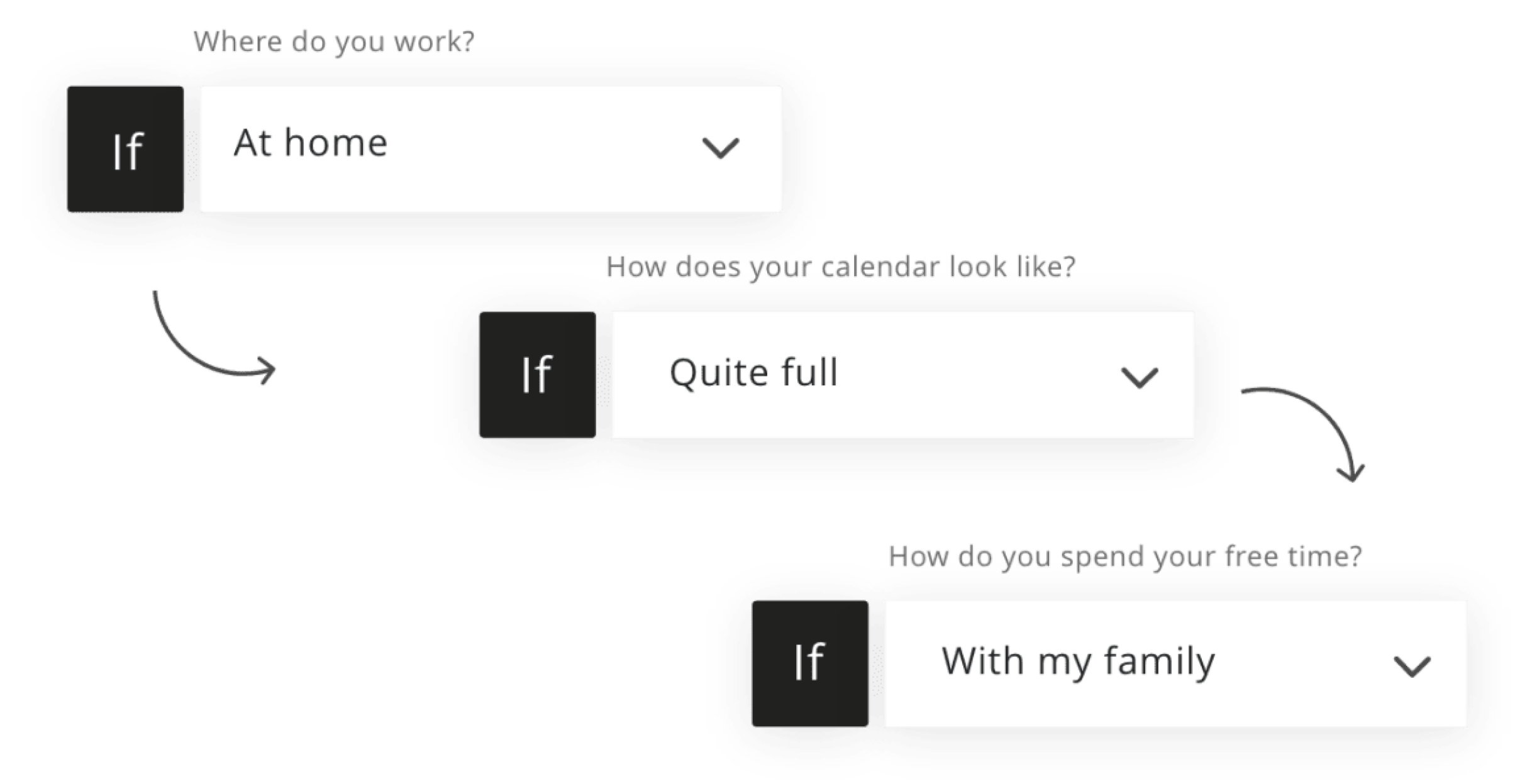This screenshot has height=784, width=1532.
Task: Select the calendar condition's 'If' operator
Action: (536, 375)
